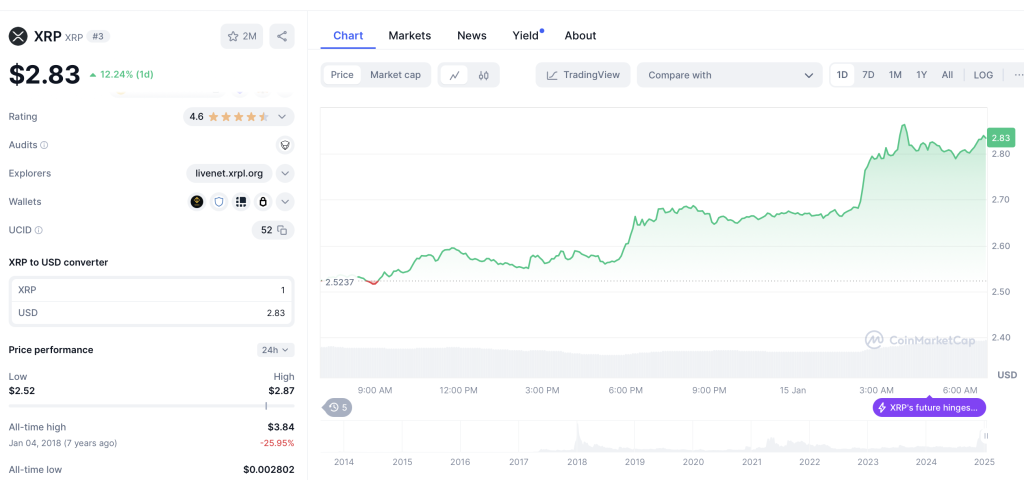Open the Yield tab
Screen dimensions: 1024x480
pos(526,36)
